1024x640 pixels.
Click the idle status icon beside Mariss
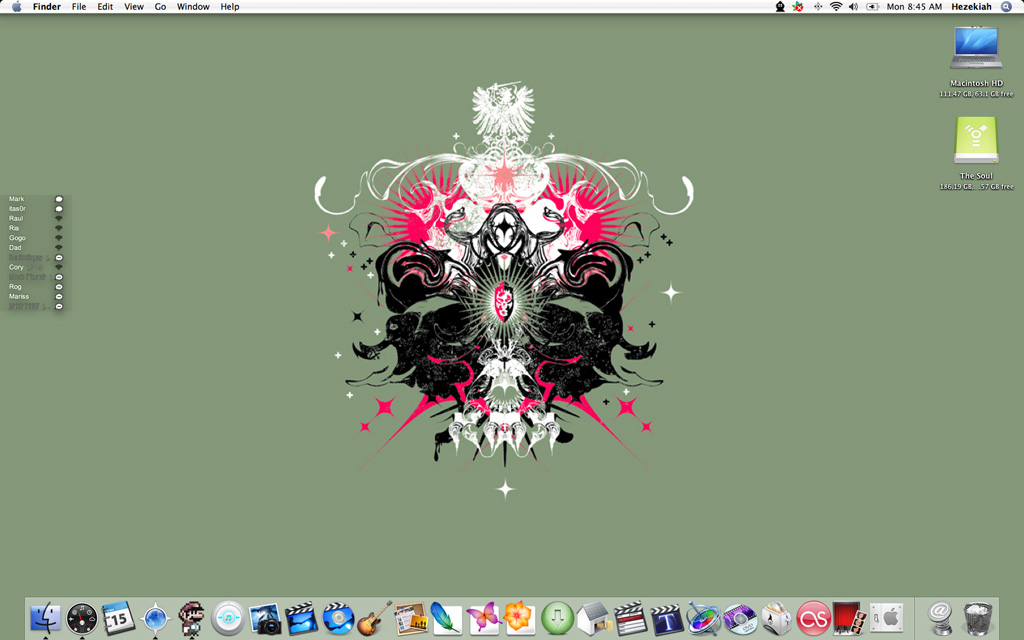click(59, 297)
